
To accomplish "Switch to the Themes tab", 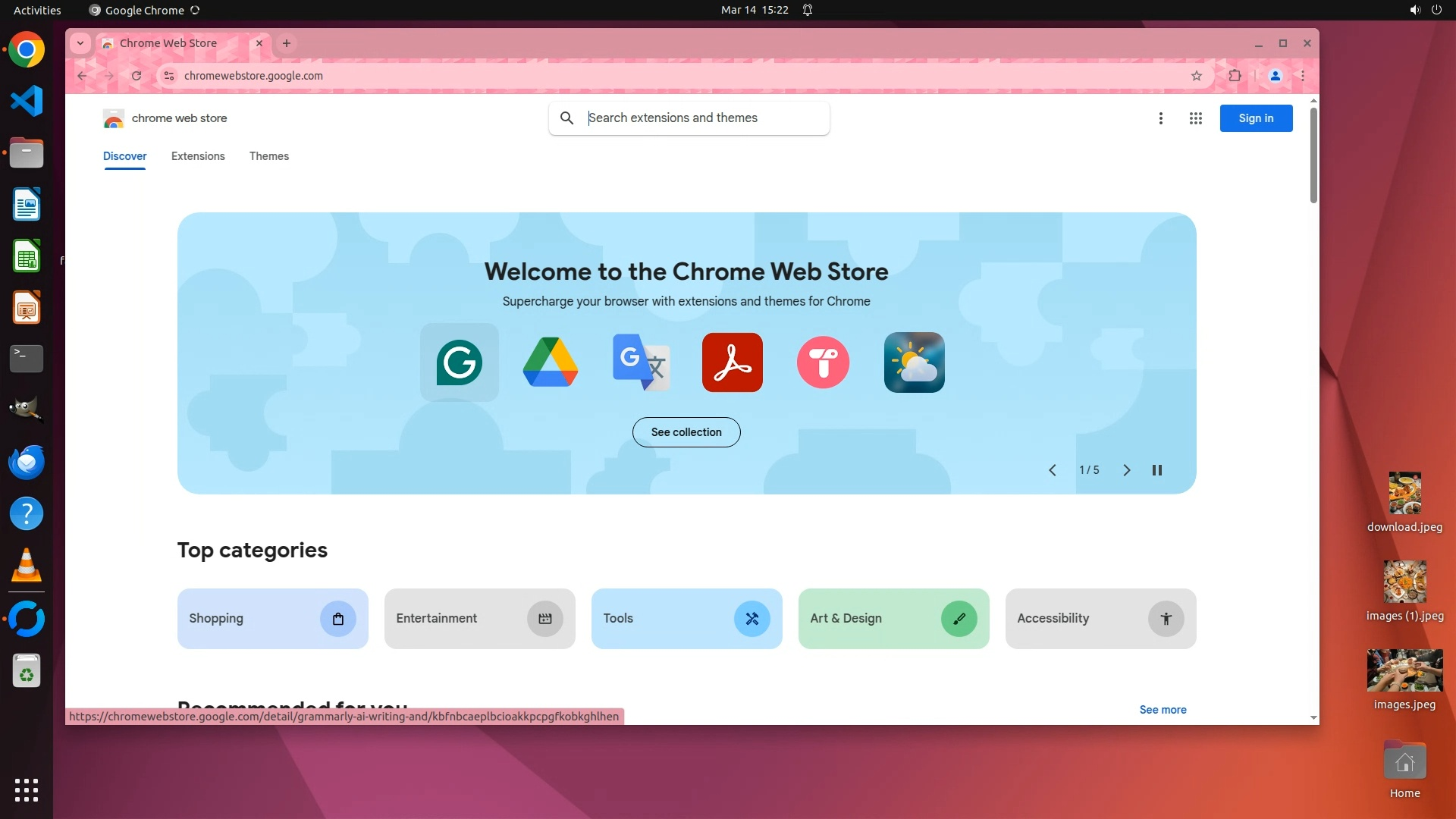I will [x=269, y=156].
